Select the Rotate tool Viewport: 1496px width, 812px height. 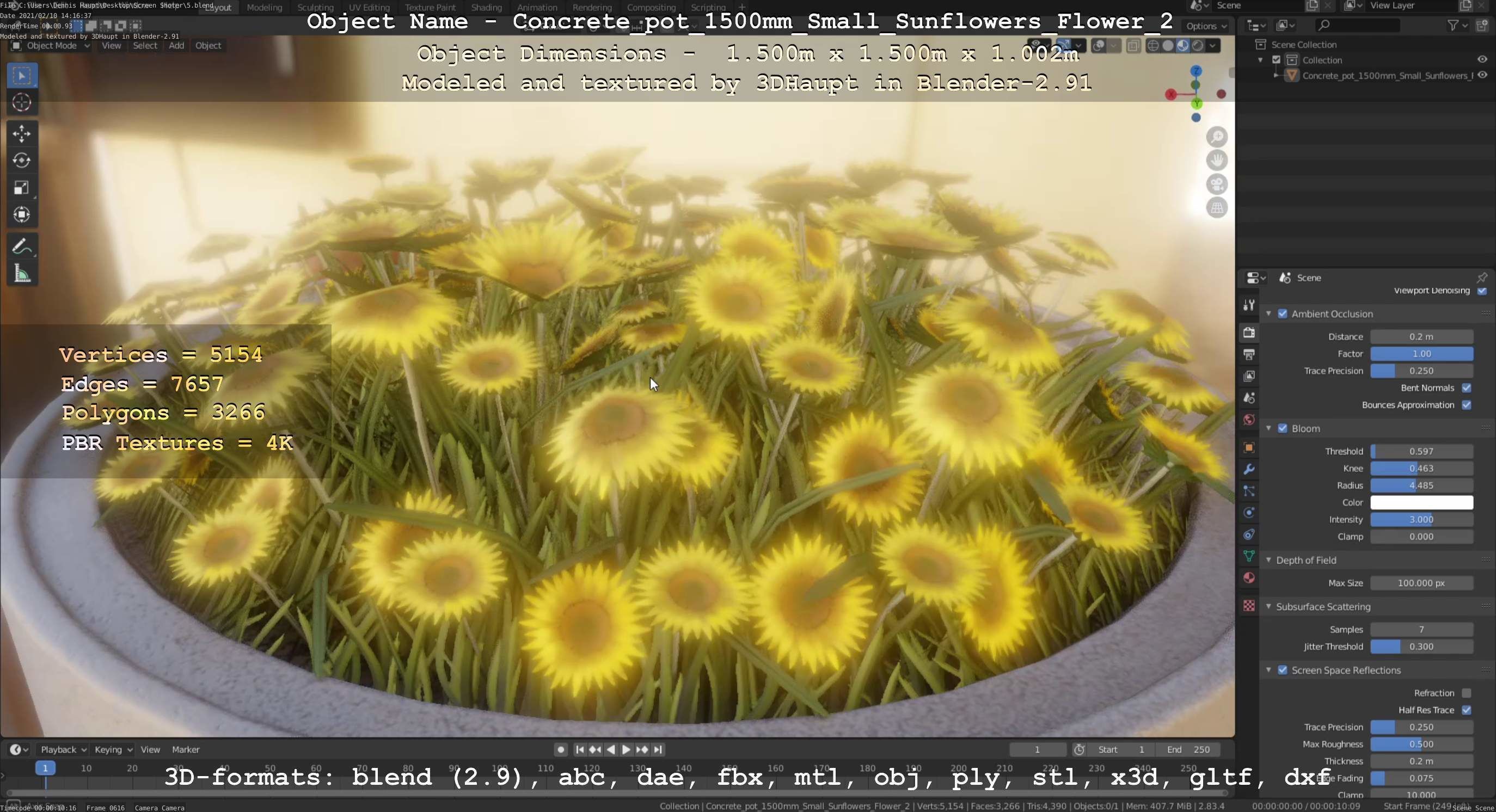(22, 160)
